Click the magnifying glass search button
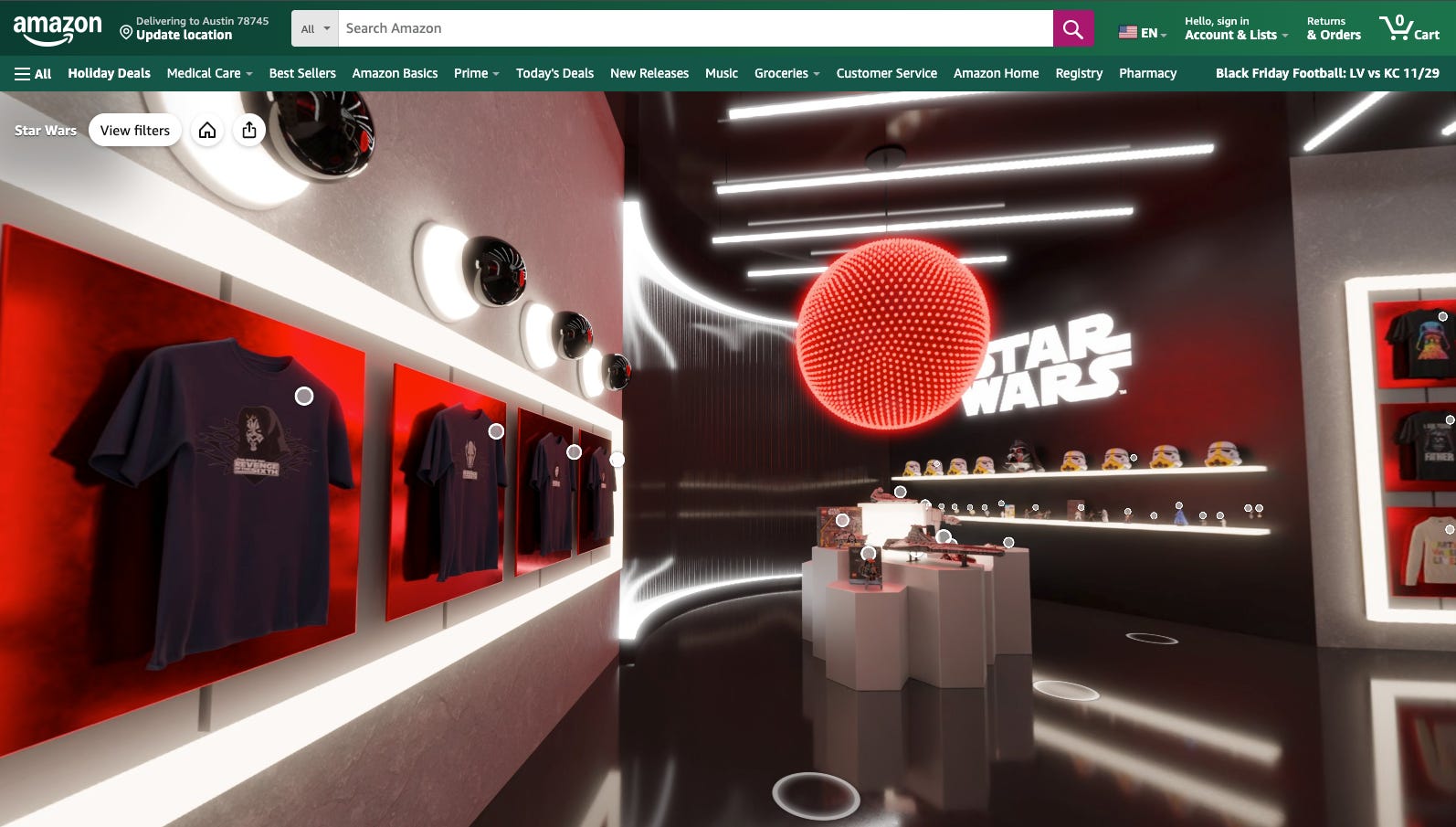The height and width of the screenshot is (827, 1456). click(x=1072, y=28)
